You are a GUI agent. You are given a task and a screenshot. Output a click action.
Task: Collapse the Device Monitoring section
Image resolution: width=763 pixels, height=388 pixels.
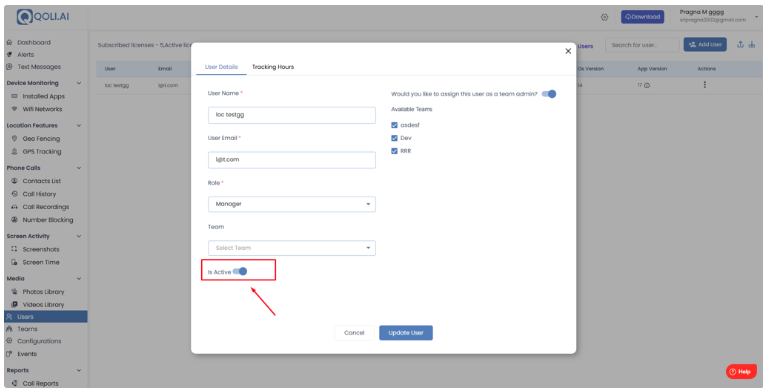click(x=79, y=83)
